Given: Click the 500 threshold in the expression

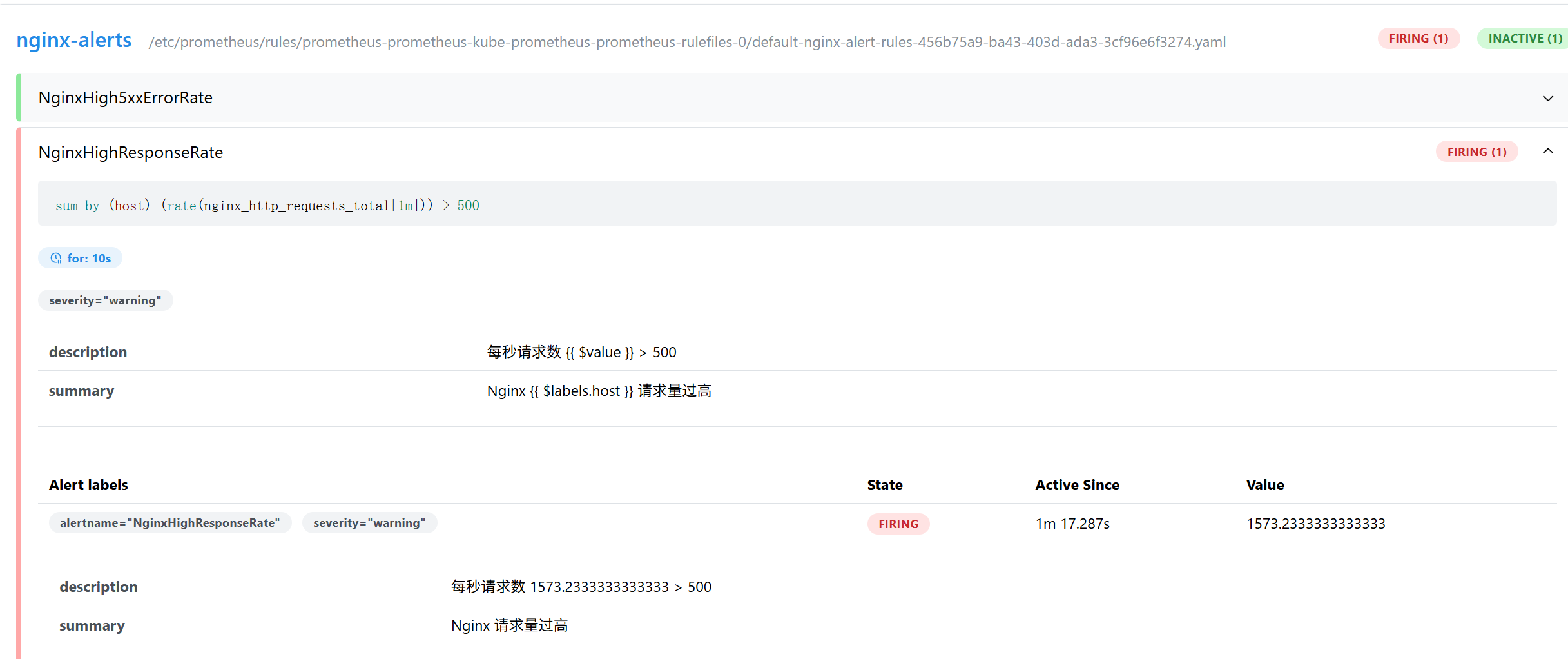Looking at the screenshot, I should pos(468,206).
